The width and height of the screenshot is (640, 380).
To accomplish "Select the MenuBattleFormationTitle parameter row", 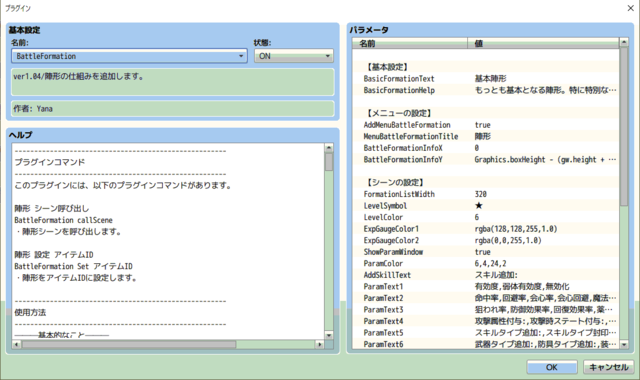I will tap(485, 136).
